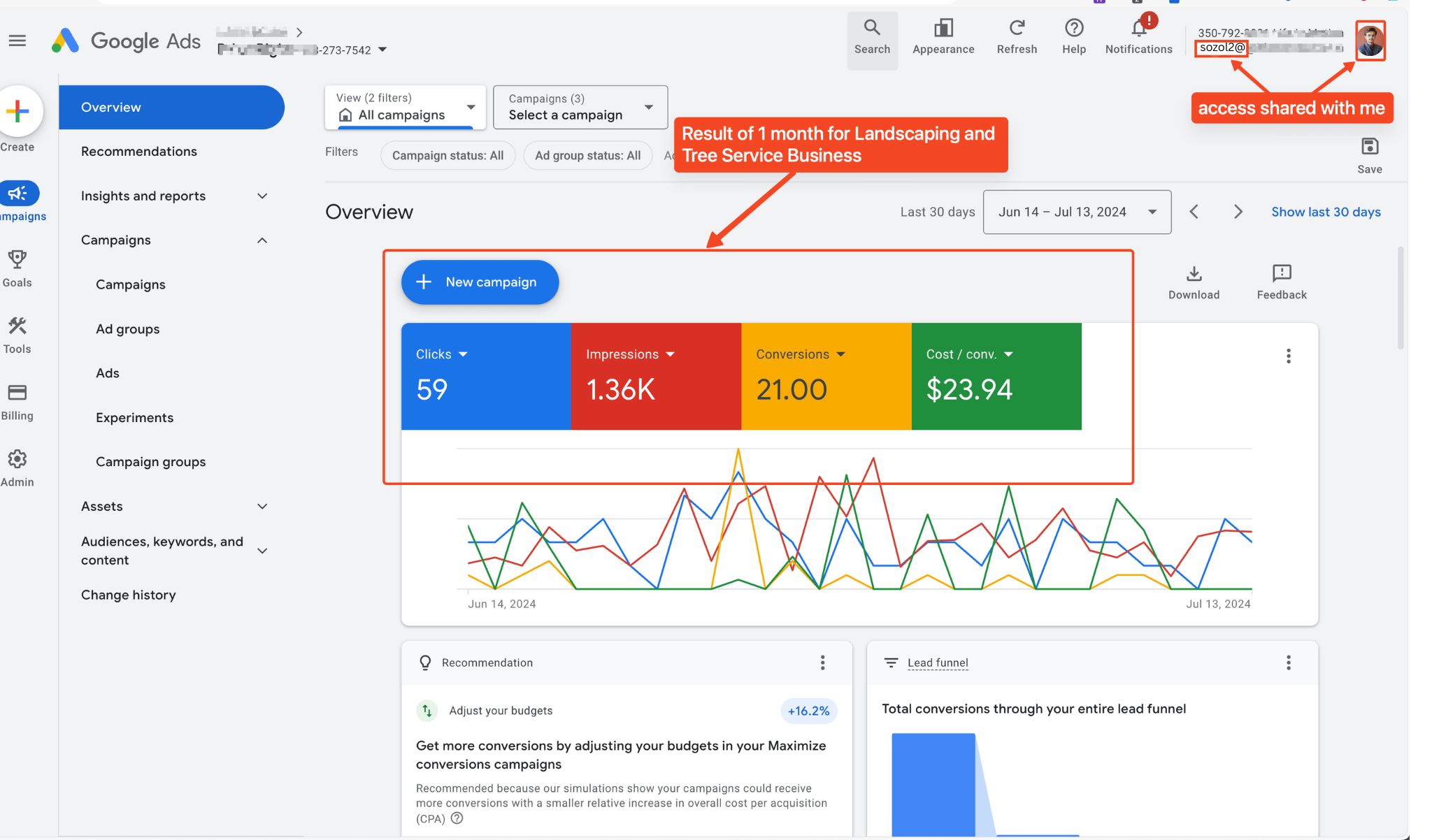Open the All campaigns view dropdown
The width and height of the screenshot is (1432, 840).
point(406,107)
